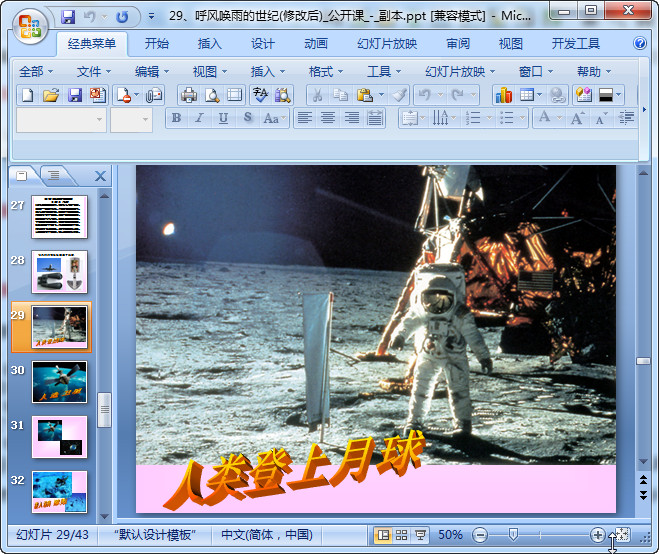
Task: Fit slide to current window
Action: [622, 535]
